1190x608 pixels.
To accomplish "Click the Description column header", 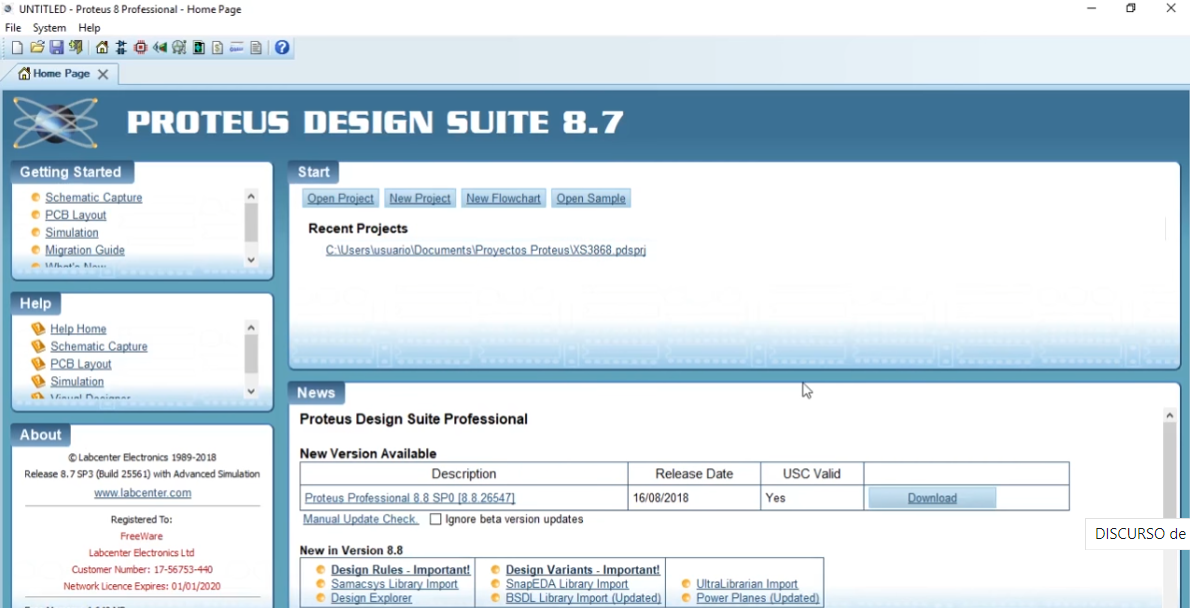I will [464, 474].
